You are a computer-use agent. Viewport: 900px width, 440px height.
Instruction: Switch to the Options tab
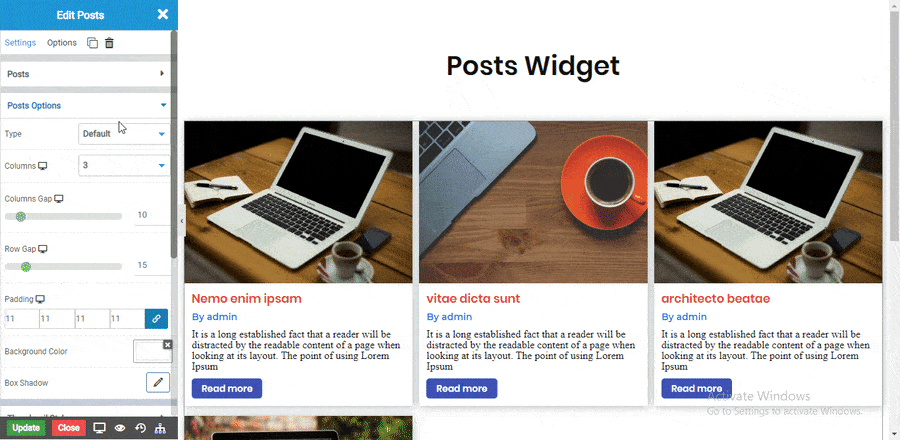pyautogui.click(x=62, y=43)
